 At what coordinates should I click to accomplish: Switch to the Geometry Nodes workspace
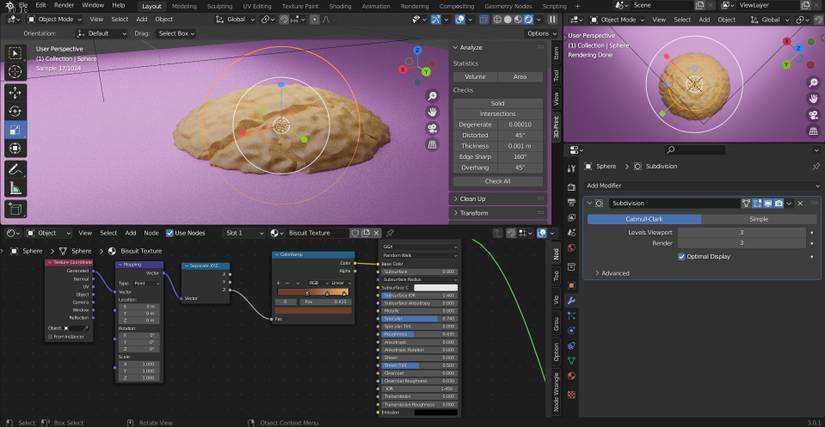tap(507, 6)
